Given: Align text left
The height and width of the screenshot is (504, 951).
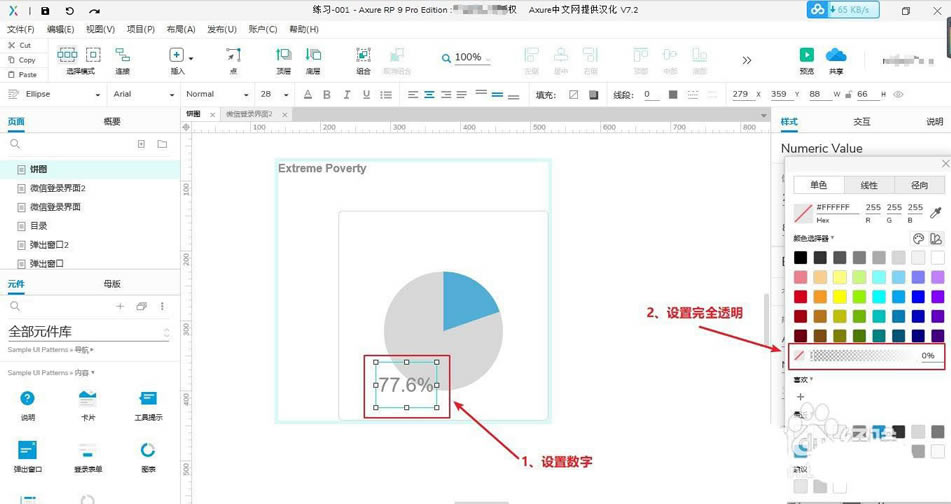Looking at the screenshot, I should tap(413, 95).
